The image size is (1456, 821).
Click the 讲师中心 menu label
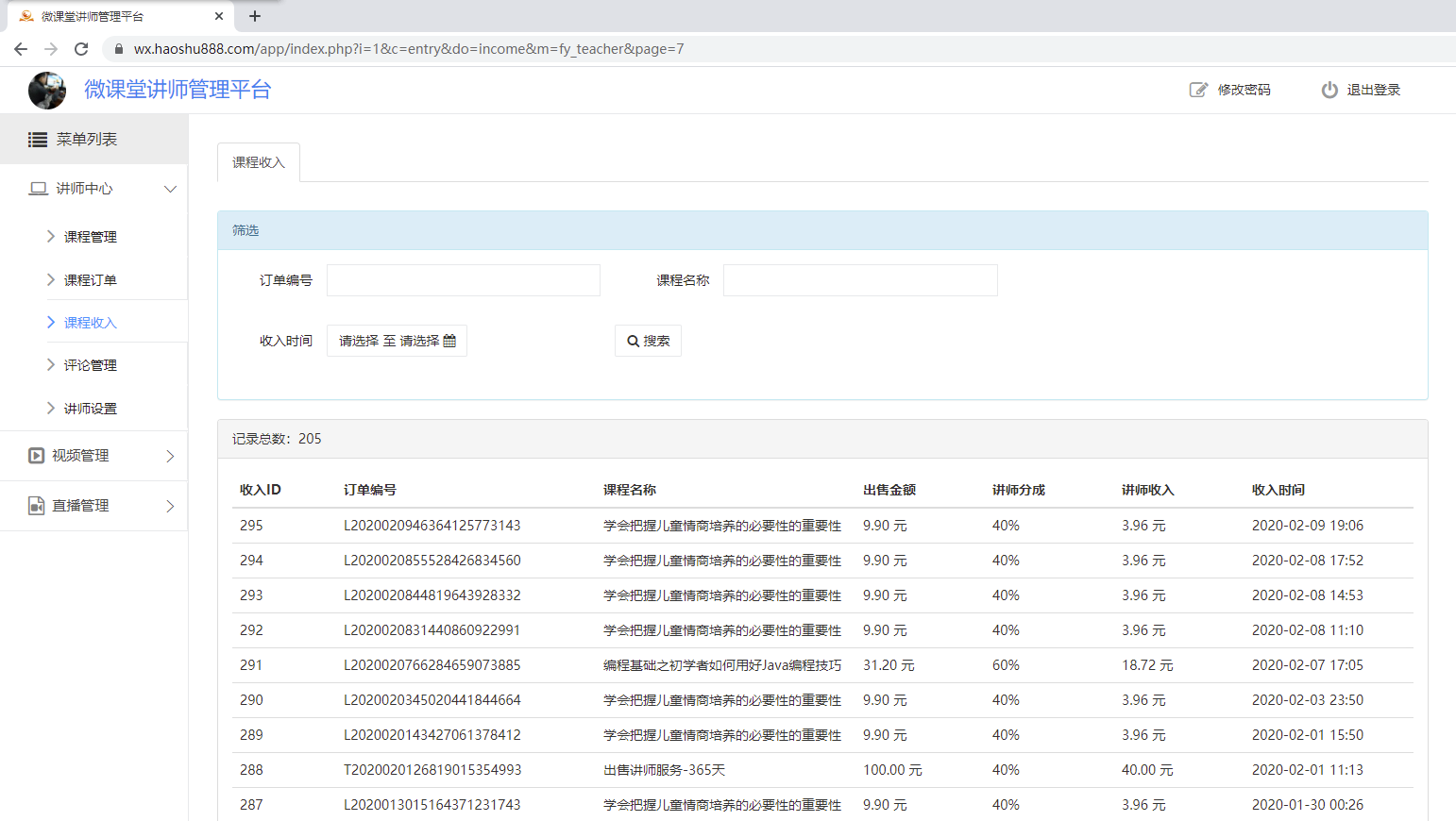pos(84,189)
